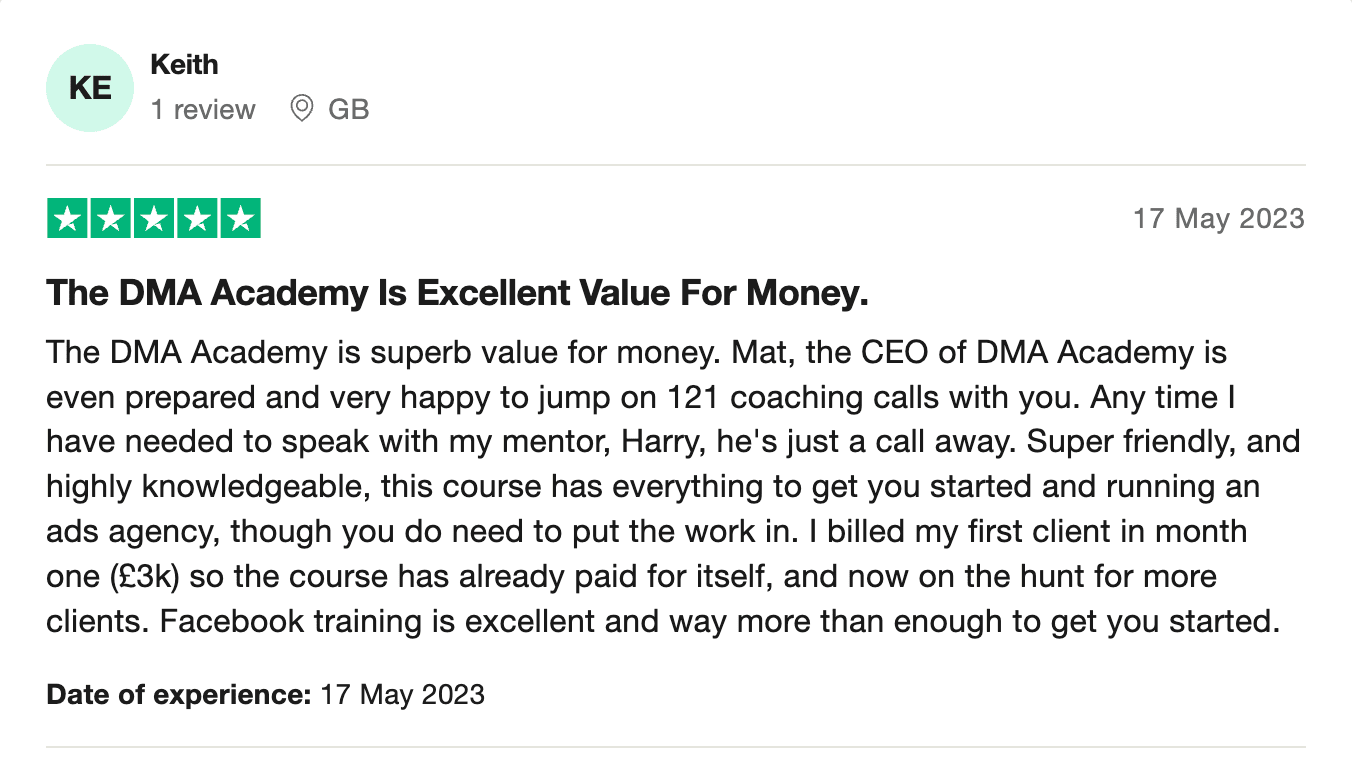Select the GB country label

348,109
